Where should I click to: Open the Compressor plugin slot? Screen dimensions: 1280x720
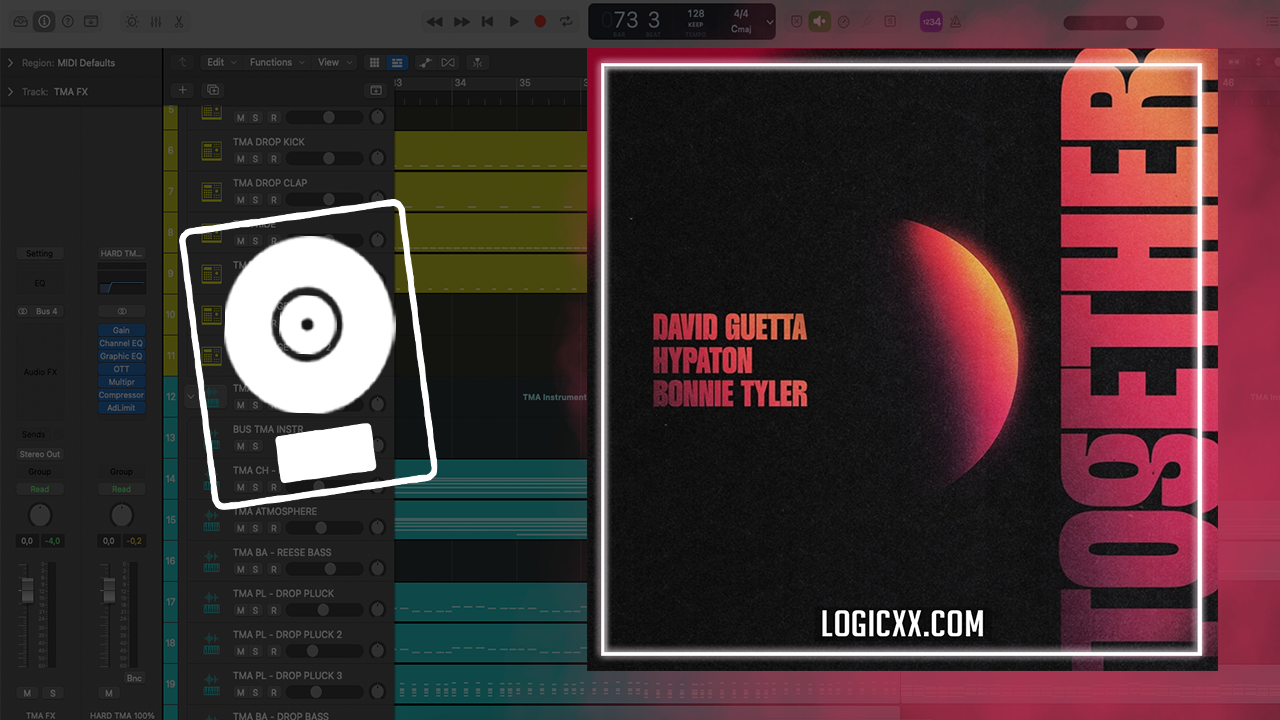[121, 395]
